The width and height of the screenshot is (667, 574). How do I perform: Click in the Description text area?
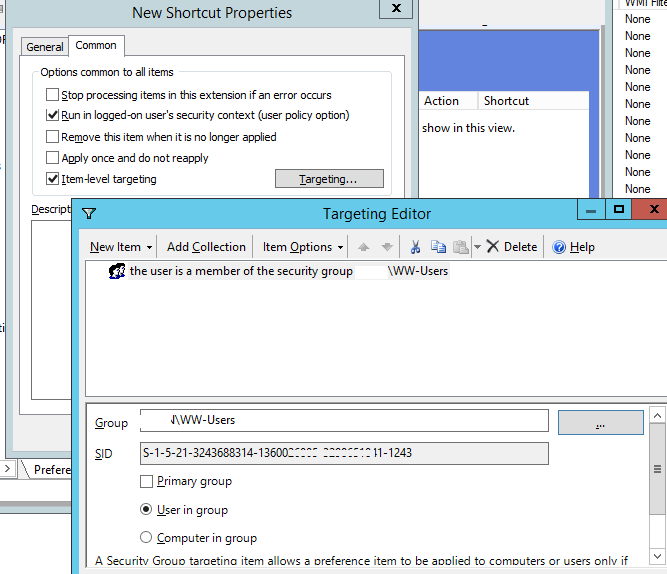pos(52,310)
